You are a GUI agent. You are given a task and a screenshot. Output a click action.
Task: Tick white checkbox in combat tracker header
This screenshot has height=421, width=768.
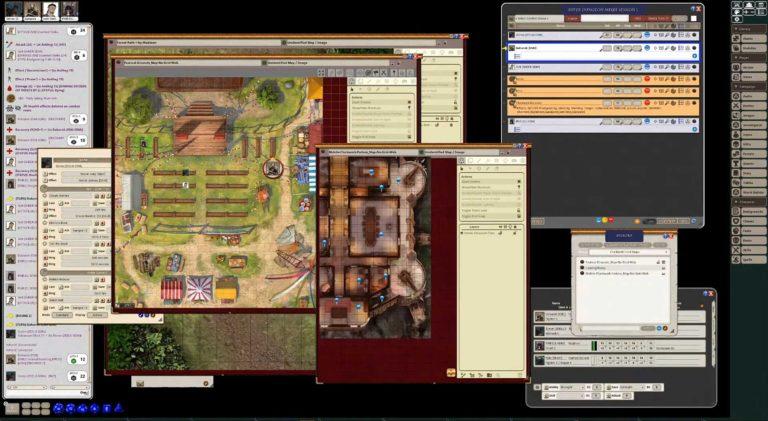[x=694, y=19]
